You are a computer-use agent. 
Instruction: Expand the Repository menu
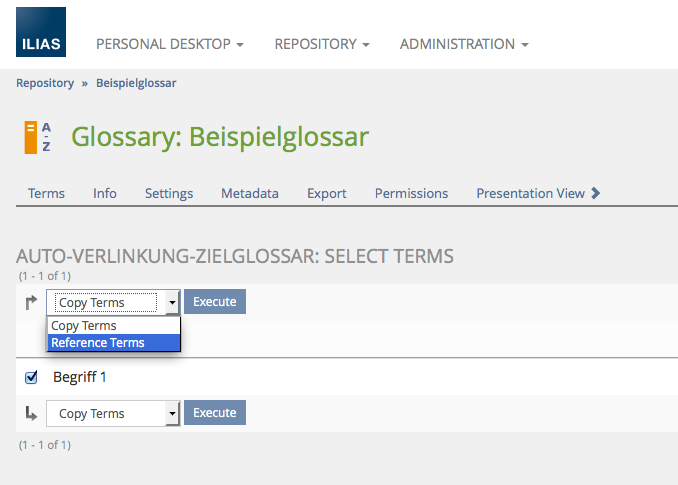tap(322, 44)
